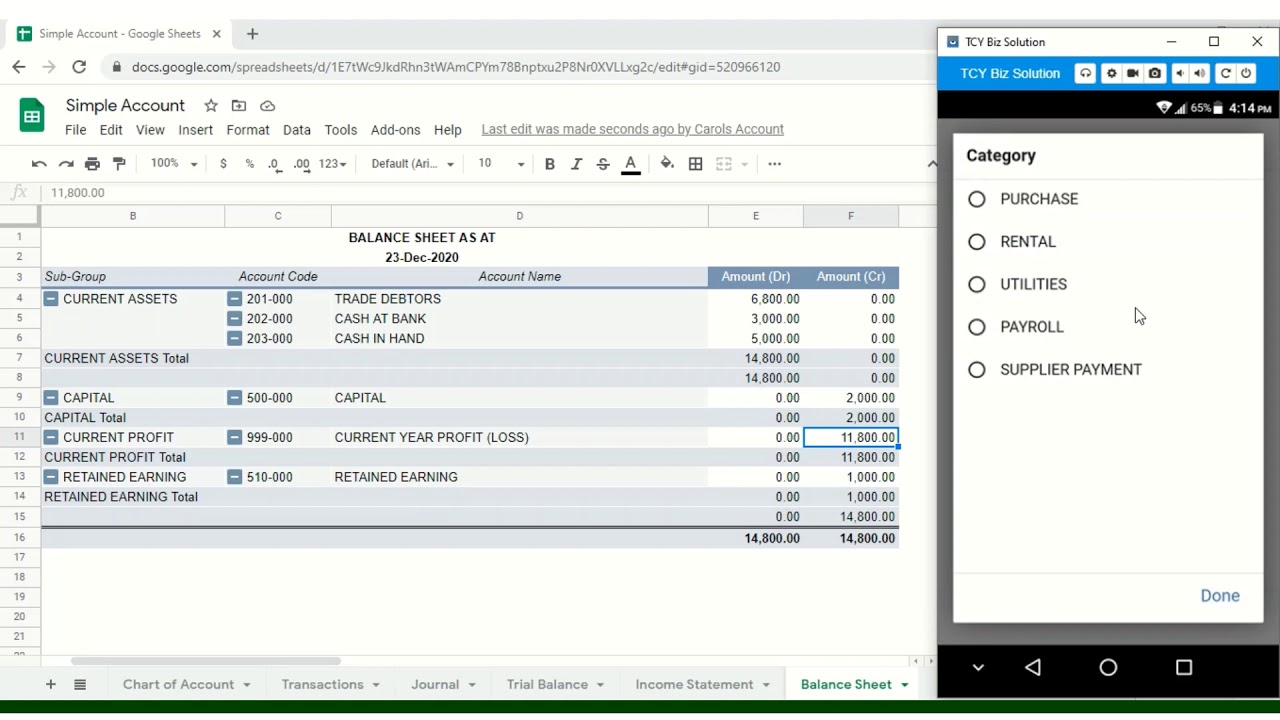Start emulator video recording

pos(1133,73)
